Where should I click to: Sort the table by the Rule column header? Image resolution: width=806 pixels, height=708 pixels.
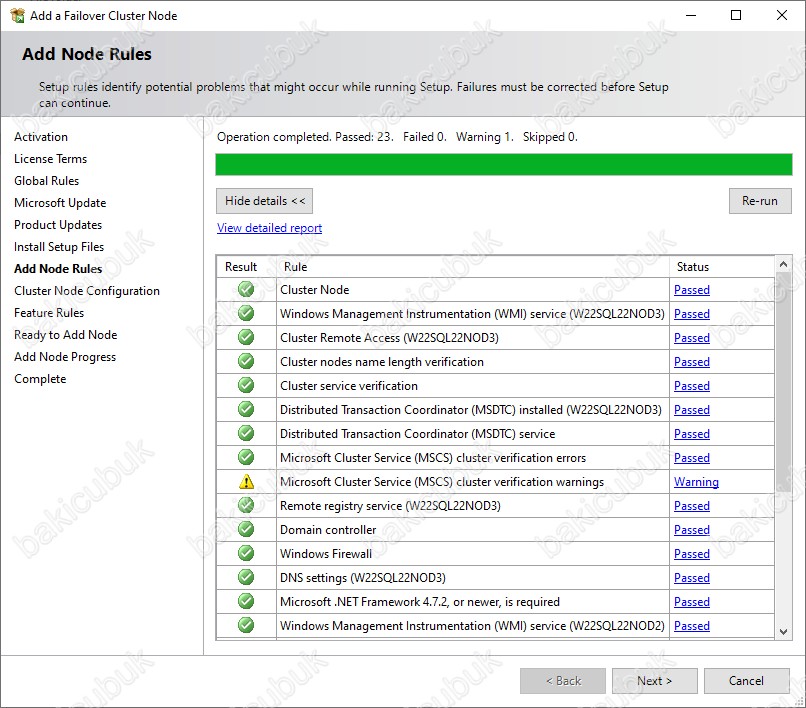coord(296,267)
